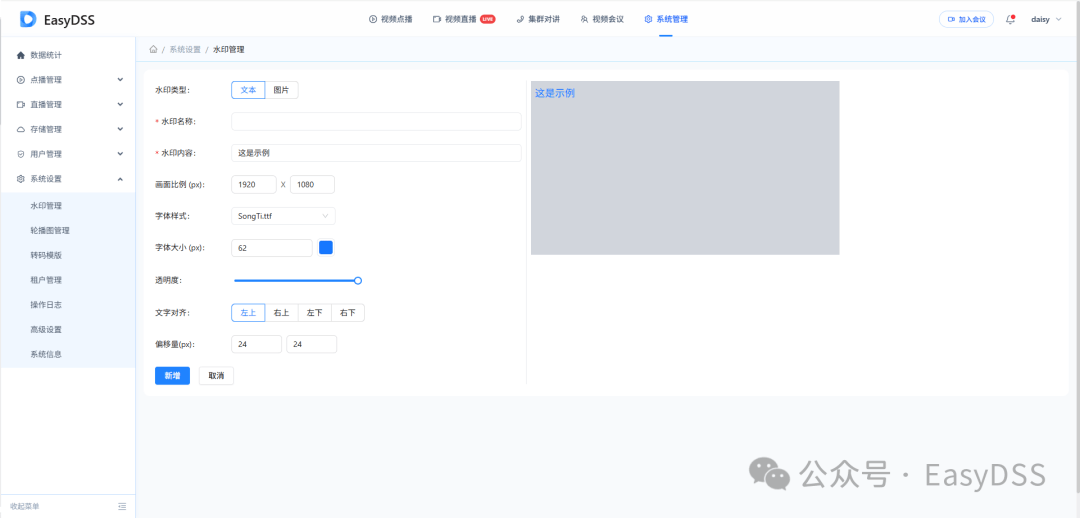Screen dimensions: 1080x518
Task: Click the EasyDSS logo icon
Action: [28, 19]
